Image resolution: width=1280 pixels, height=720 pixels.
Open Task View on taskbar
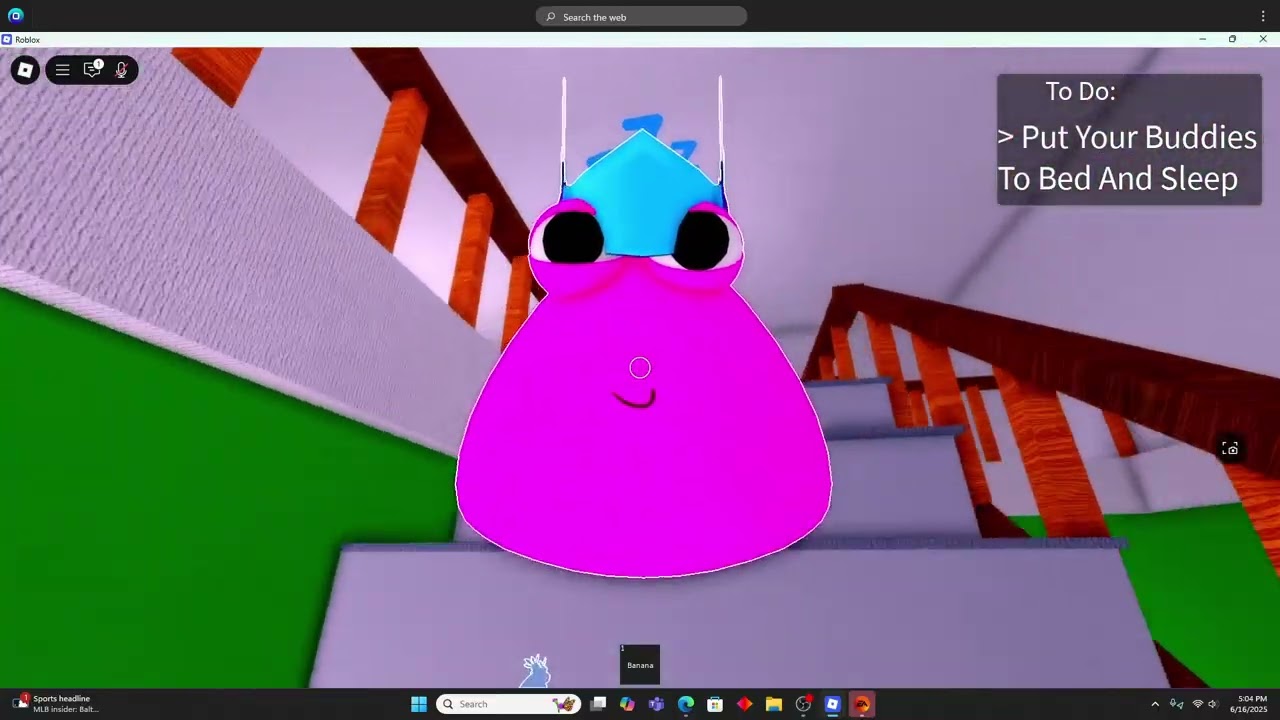click(x=598, y=704)
